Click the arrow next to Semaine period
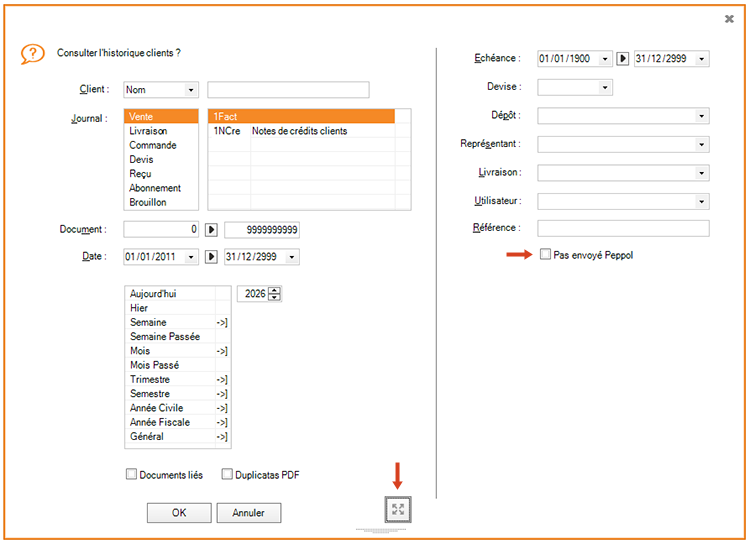 tap(222, 323)
